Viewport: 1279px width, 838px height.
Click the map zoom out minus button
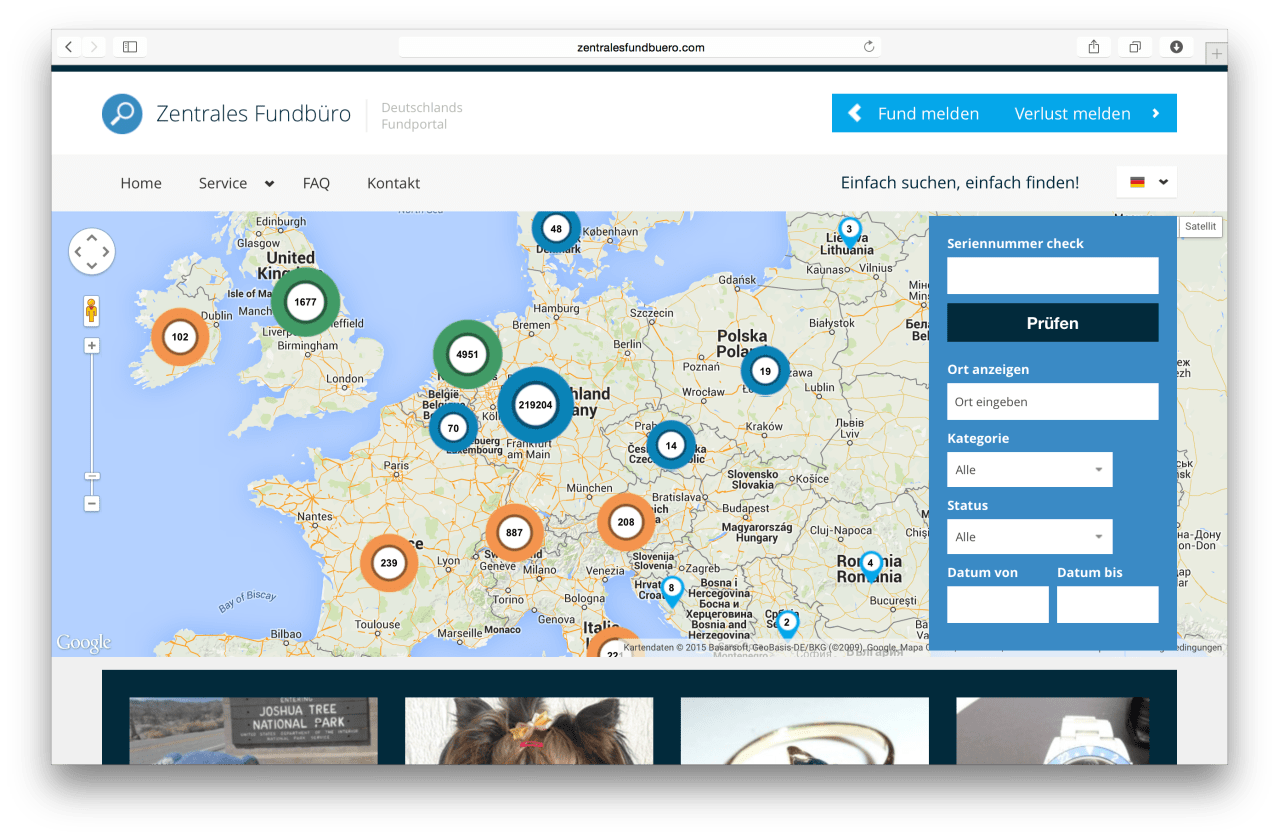coord(92,504)
